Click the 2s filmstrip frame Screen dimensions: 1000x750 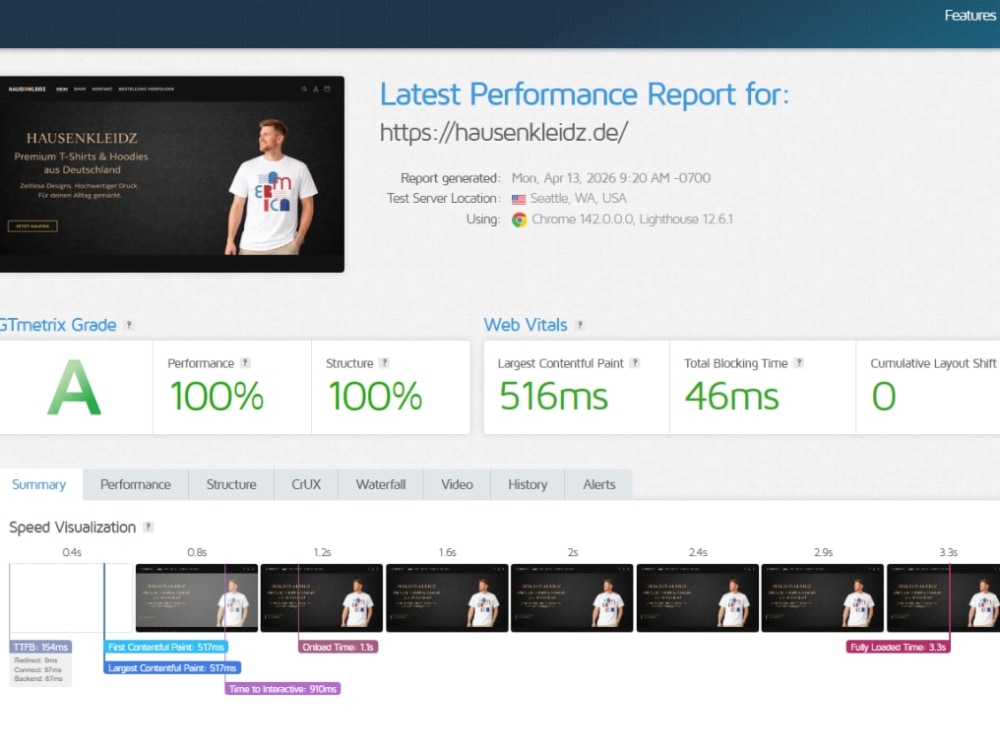pyautogui.click(x=573, y=598)
